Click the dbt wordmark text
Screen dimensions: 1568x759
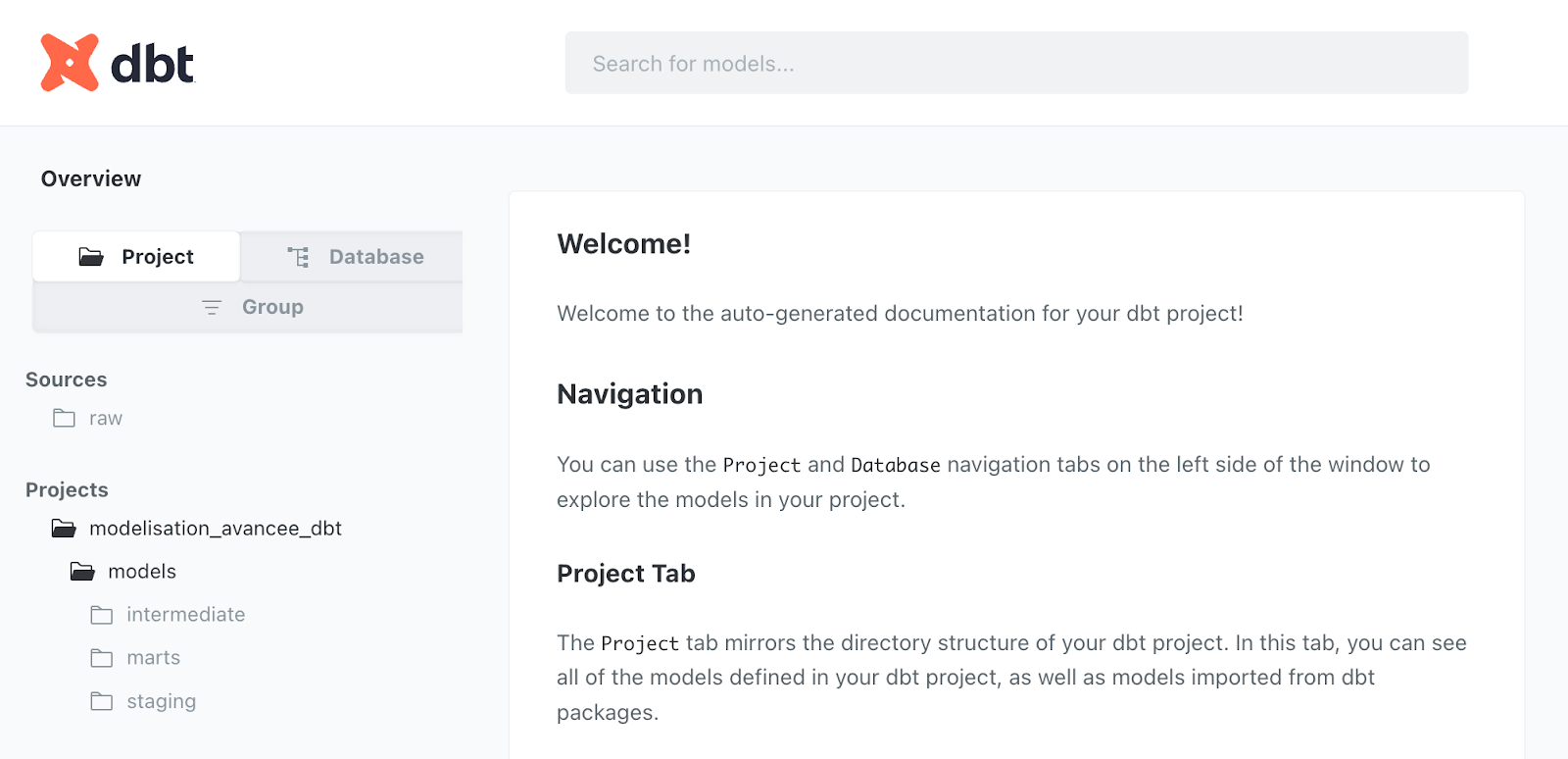click(x=153, y=65)
